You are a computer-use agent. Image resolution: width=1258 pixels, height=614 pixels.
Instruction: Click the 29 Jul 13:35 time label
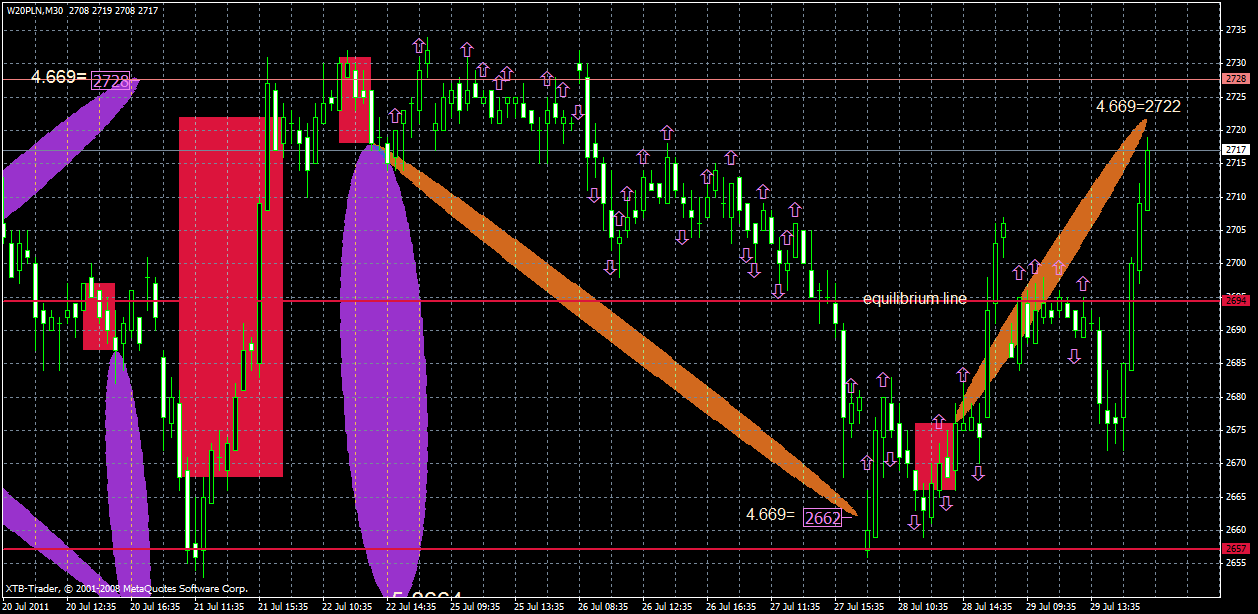point(1116,606)
